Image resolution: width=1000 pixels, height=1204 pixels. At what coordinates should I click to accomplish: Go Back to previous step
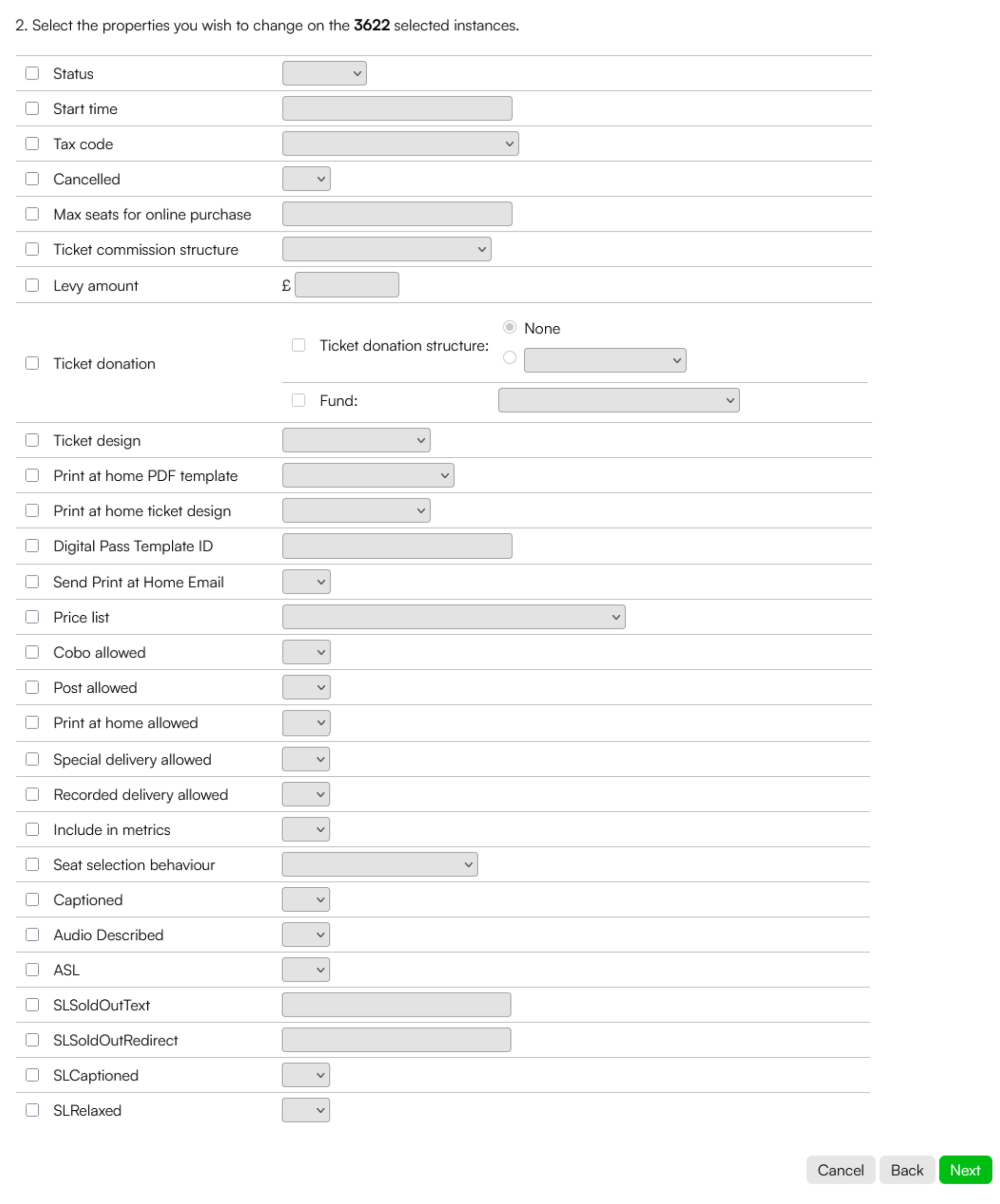[907, 1170]
